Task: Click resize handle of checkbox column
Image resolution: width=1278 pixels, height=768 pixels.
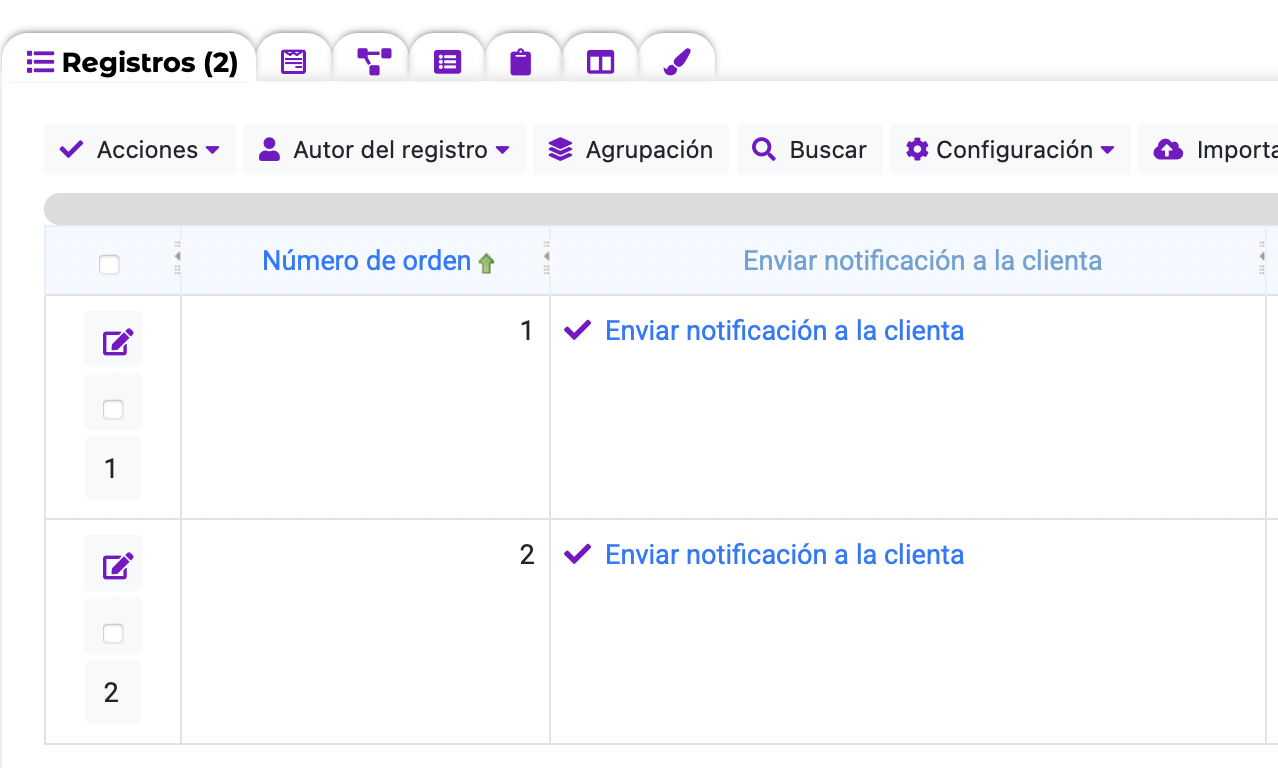Action: click(x=177, y=258)
